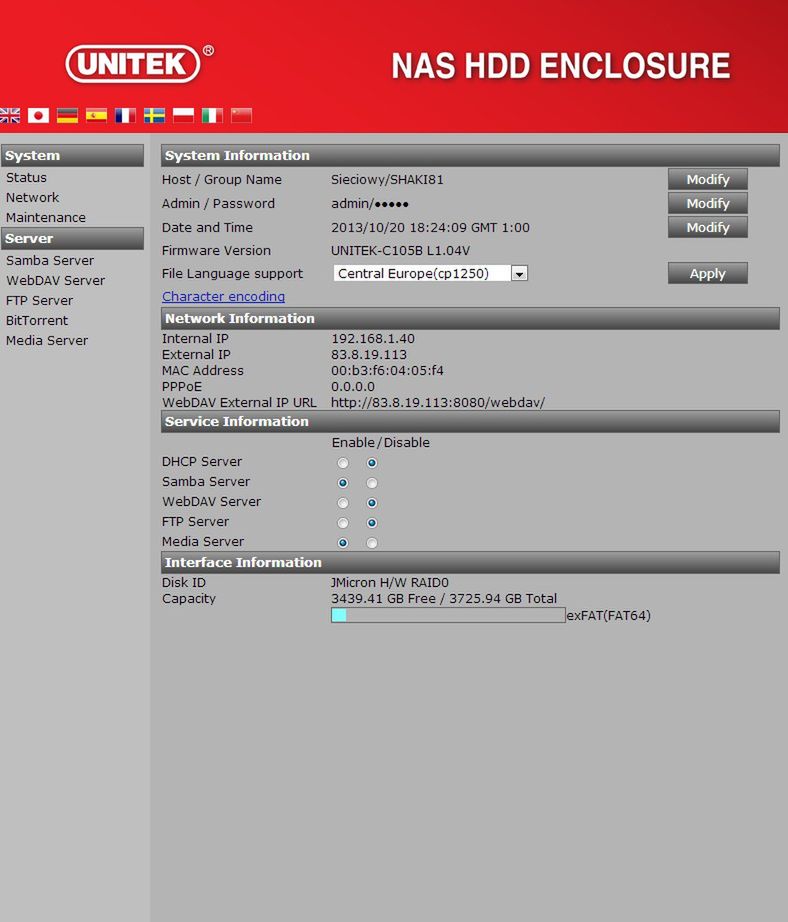Open Network settings in sidebar
The image size is (788, 922).
click(32, 198)
